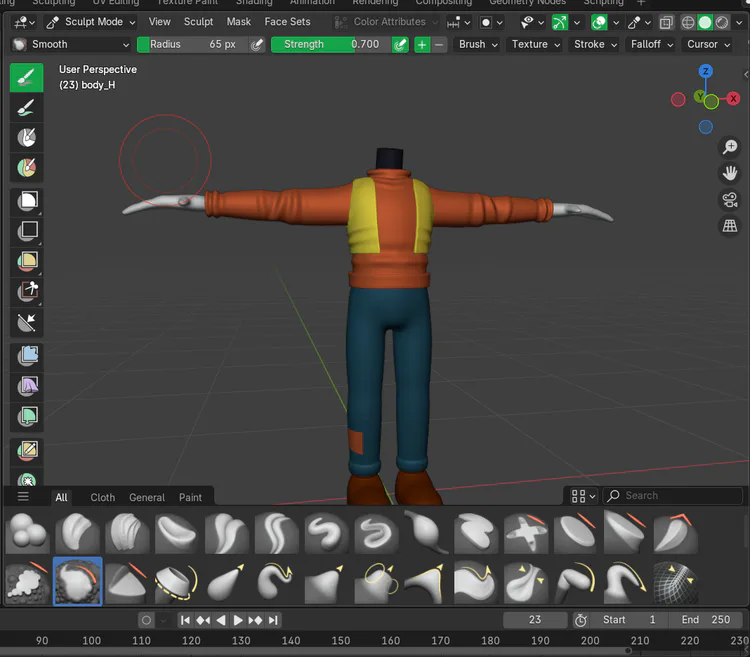Toggle viewport gizmos visibility
750x657 pixels.
[x=560, y=22]
